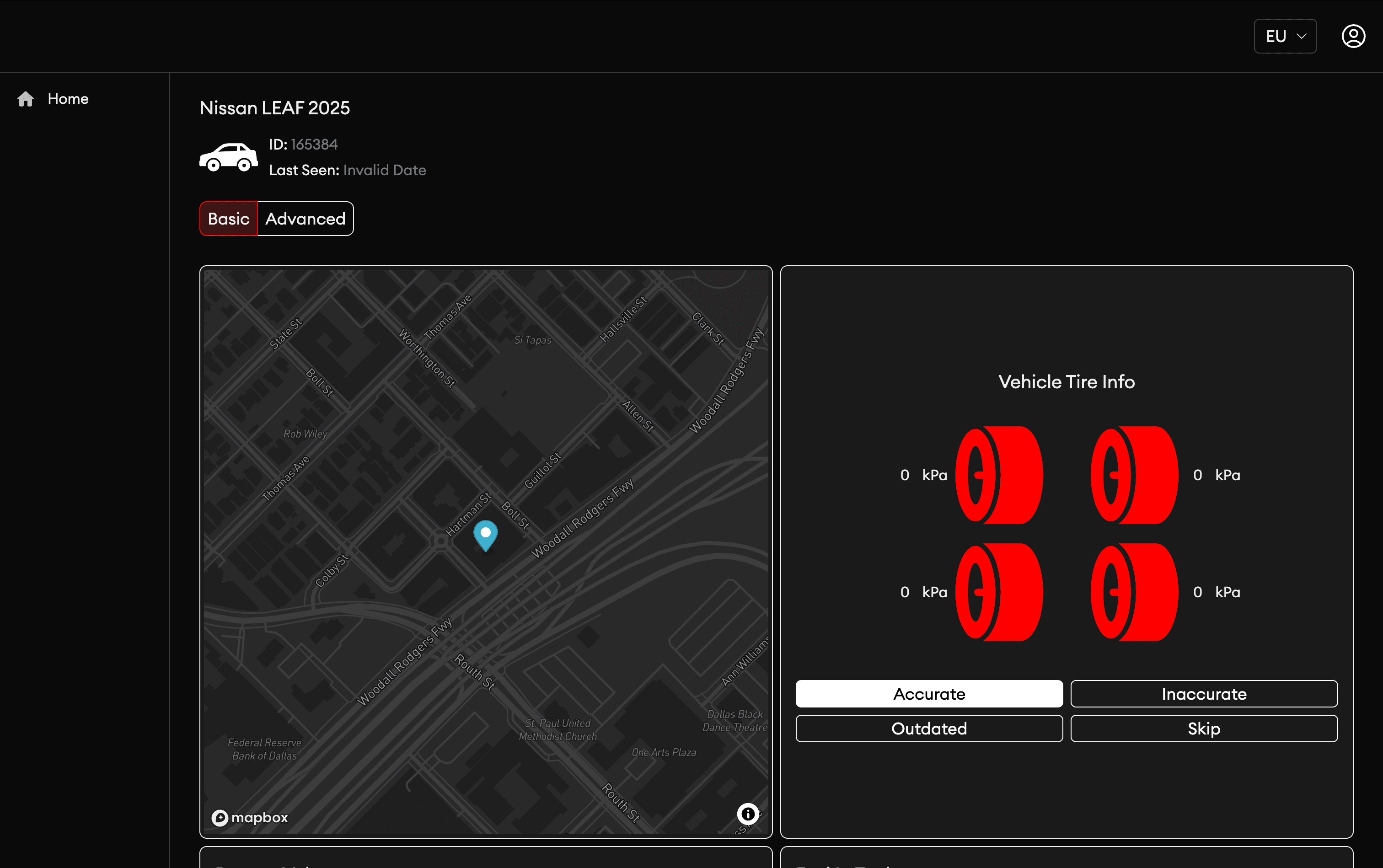
Task: Mark tire info as Outdated
Action: click(x=928, y=729)
